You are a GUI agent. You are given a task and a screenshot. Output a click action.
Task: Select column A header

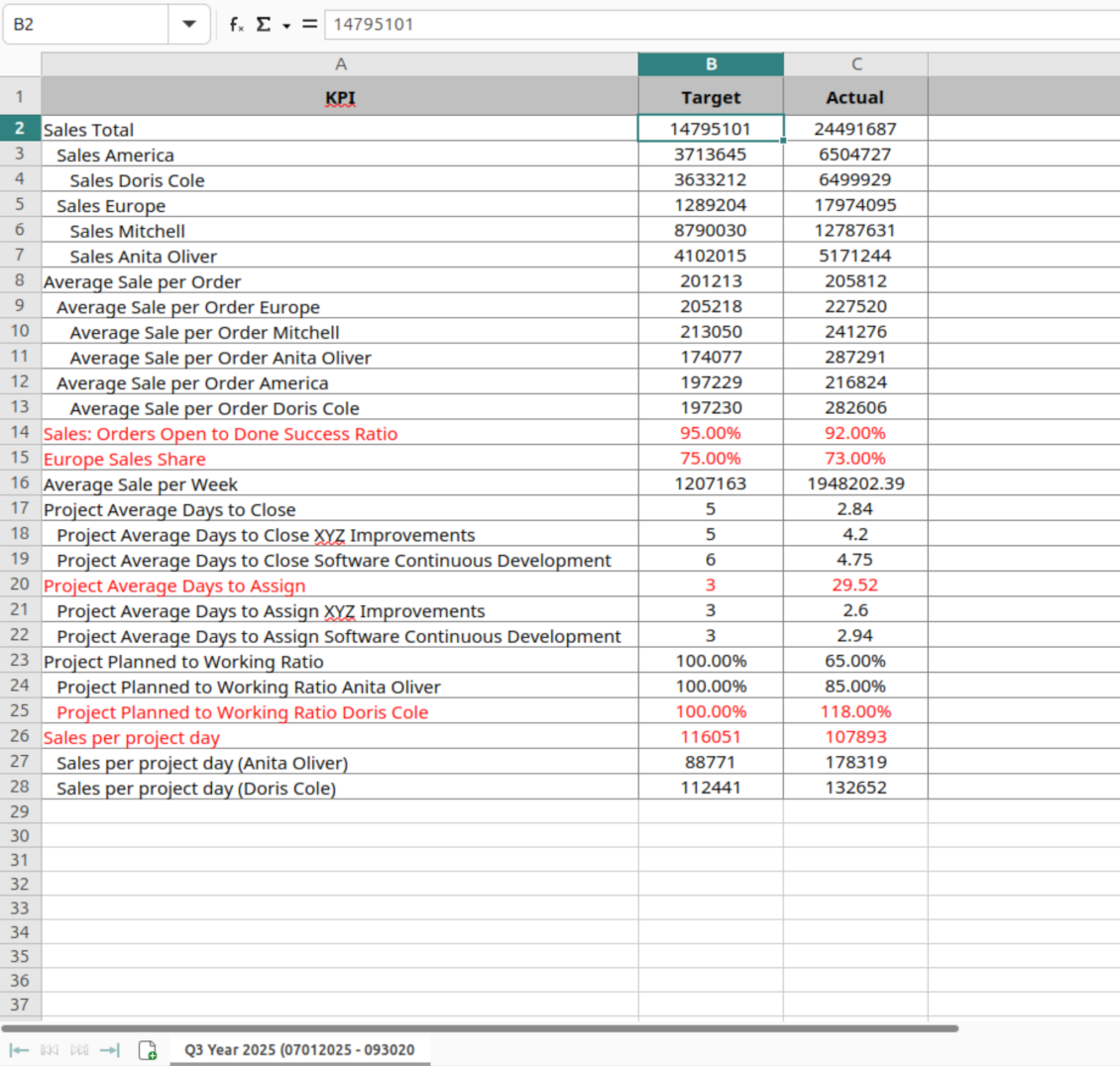(340, 64)
